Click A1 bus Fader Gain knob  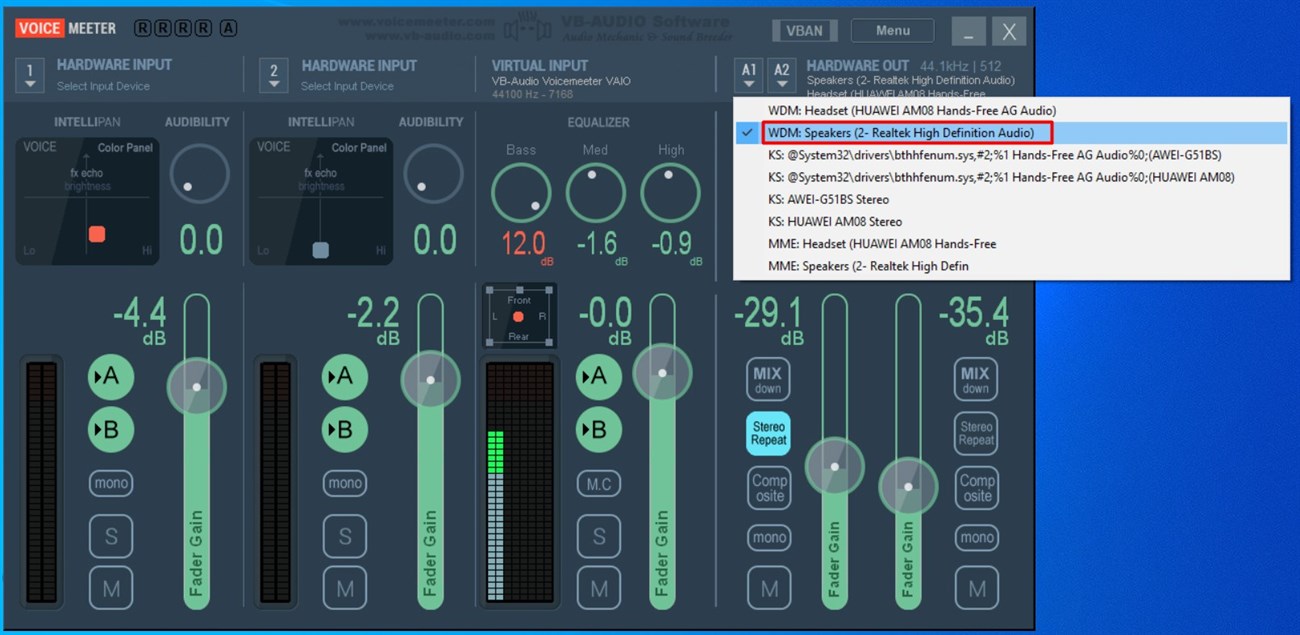(834, 466)
